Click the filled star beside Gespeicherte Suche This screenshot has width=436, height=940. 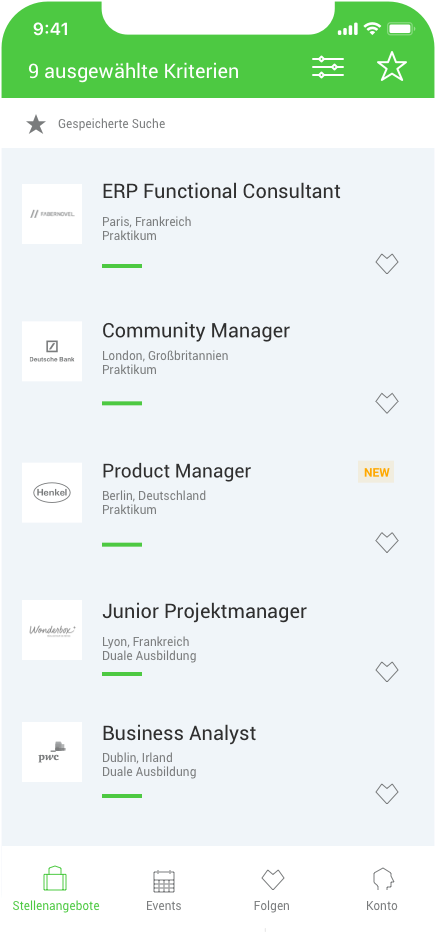pyautogui.click(x=36, y=125)
